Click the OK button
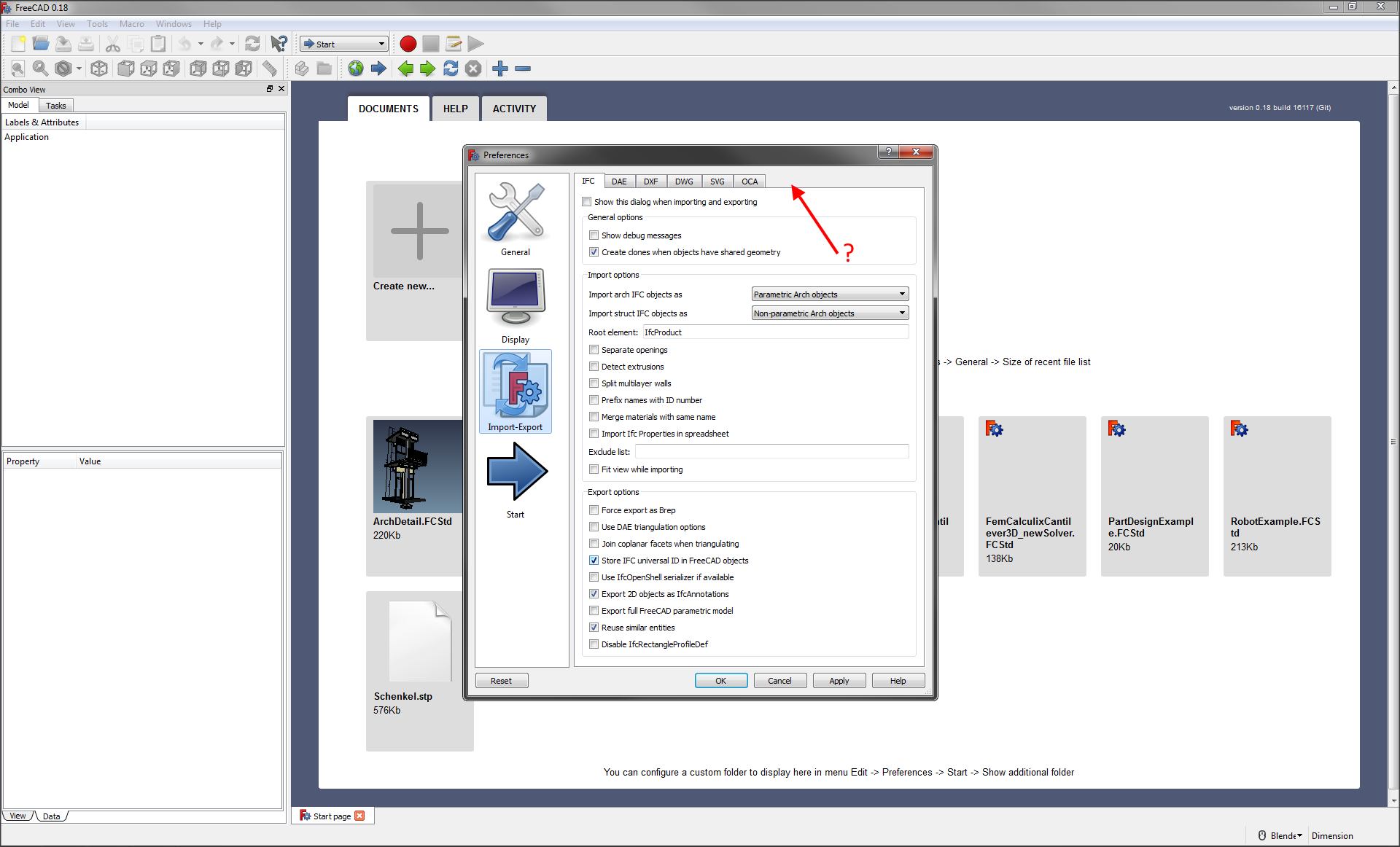Viewport: 1400px width, 847px height. point(721,681)
